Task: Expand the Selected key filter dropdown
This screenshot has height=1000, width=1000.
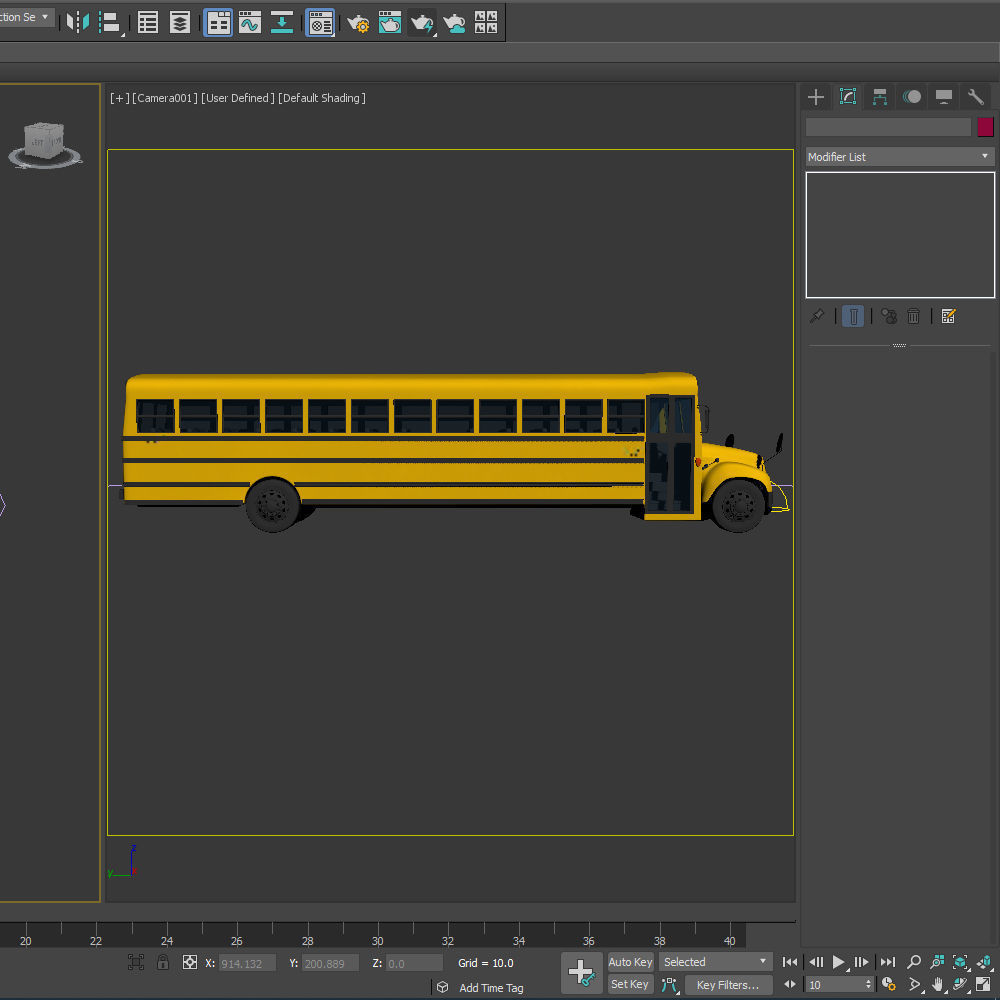Action: [x=715, y=962]
